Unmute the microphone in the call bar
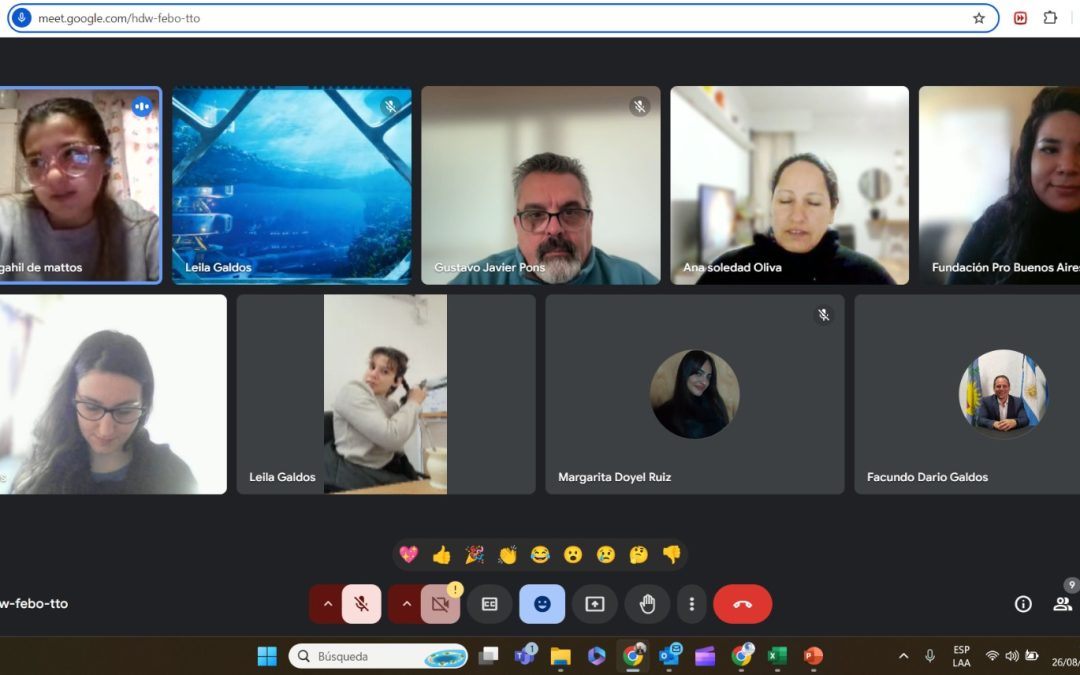Image resolution: width=1080 pixels, height=675 pixels. coord(361,604)
